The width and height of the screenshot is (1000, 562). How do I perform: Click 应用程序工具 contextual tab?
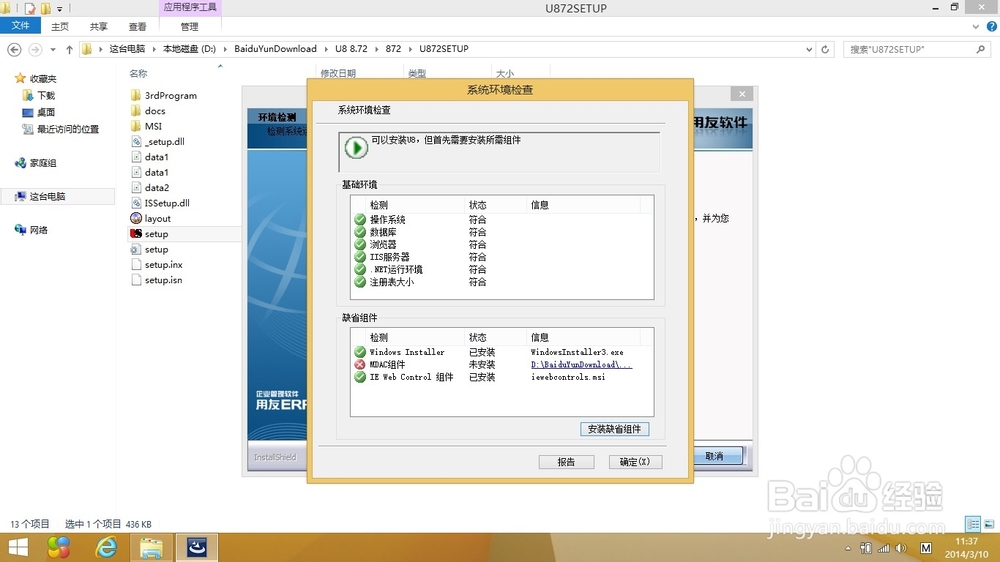[x=189, y=7]
